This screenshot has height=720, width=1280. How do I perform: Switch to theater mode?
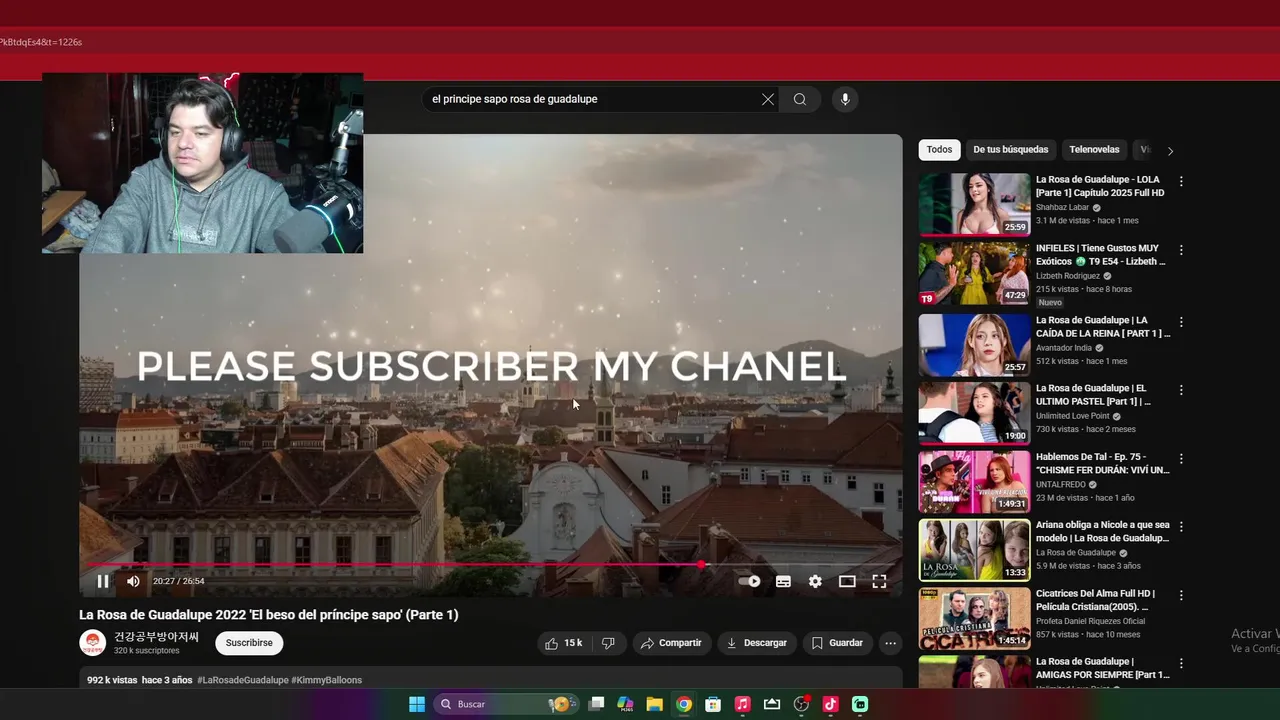pyautogui.click(x=847, y=581)
